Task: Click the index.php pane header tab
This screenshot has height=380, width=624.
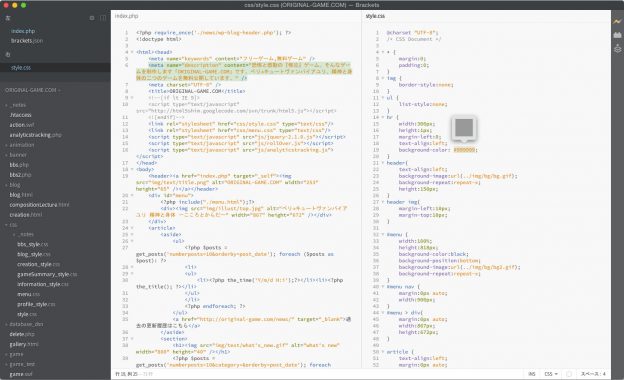Action: 127,16
